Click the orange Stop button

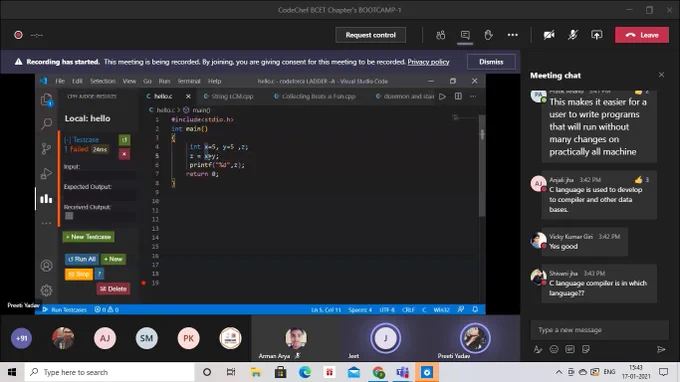[78, 274]
